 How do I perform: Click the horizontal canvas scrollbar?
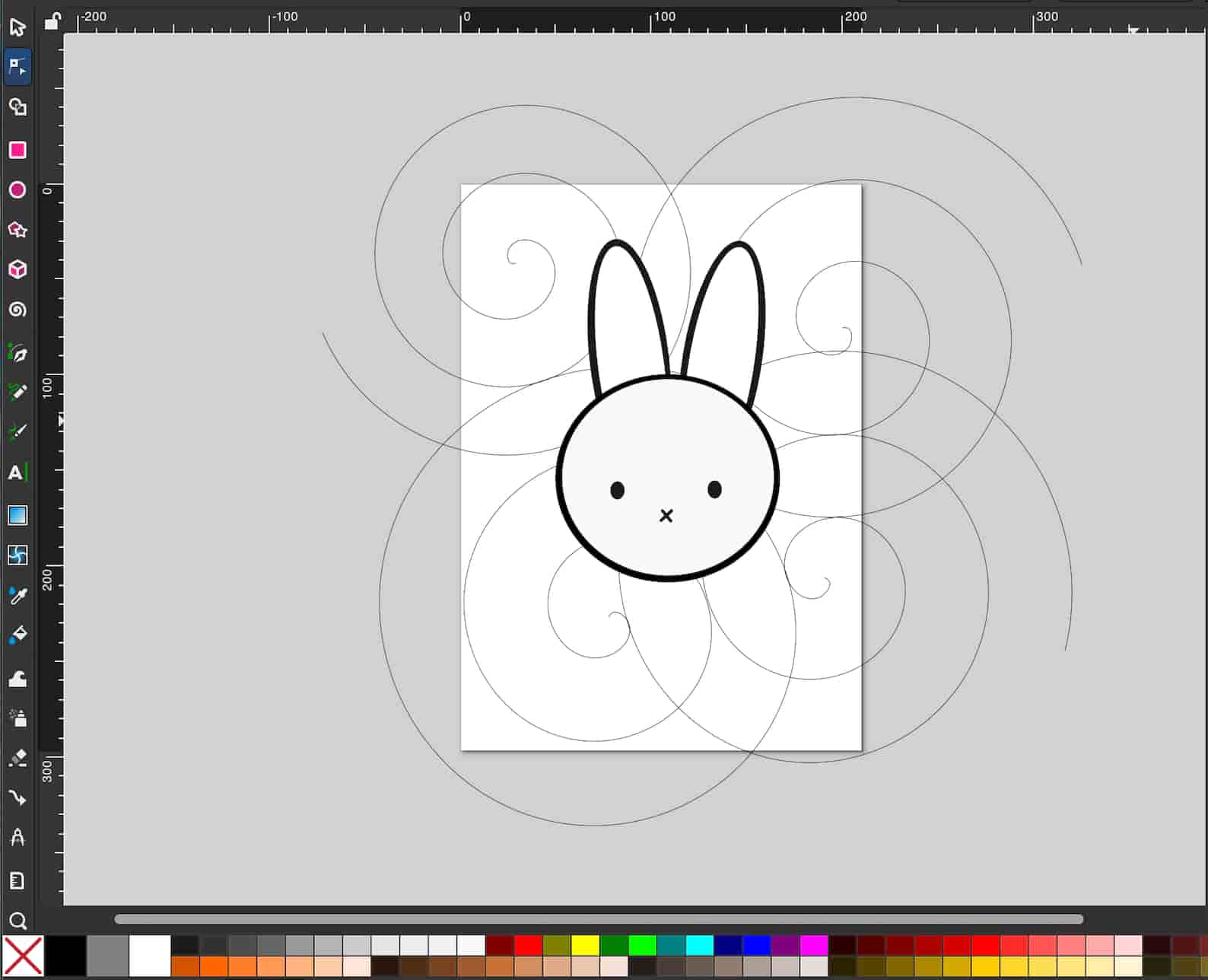tap(599, 919)
